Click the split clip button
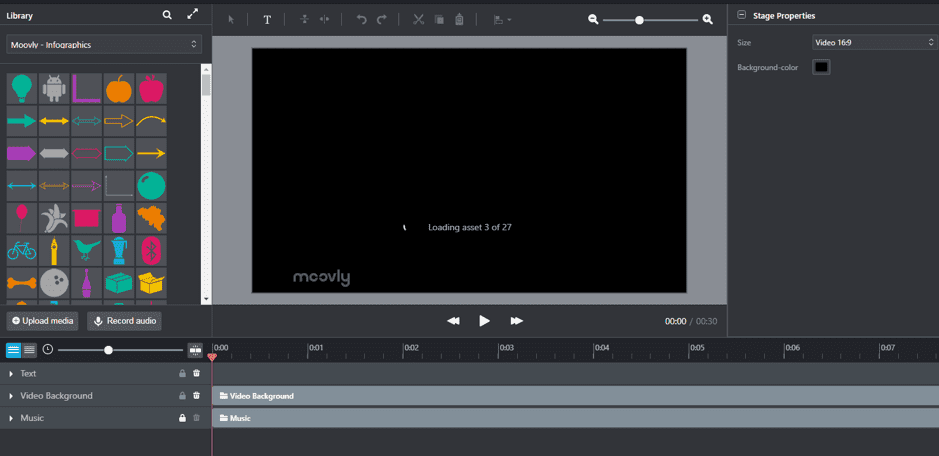939x456 pixels. (x=195, y=350)
